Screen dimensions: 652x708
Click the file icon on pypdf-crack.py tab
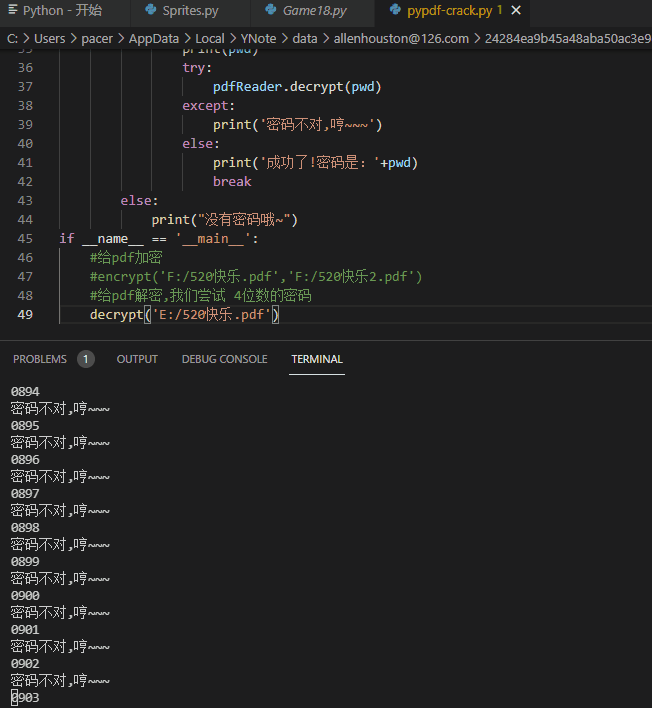click(x=395, y=11)
